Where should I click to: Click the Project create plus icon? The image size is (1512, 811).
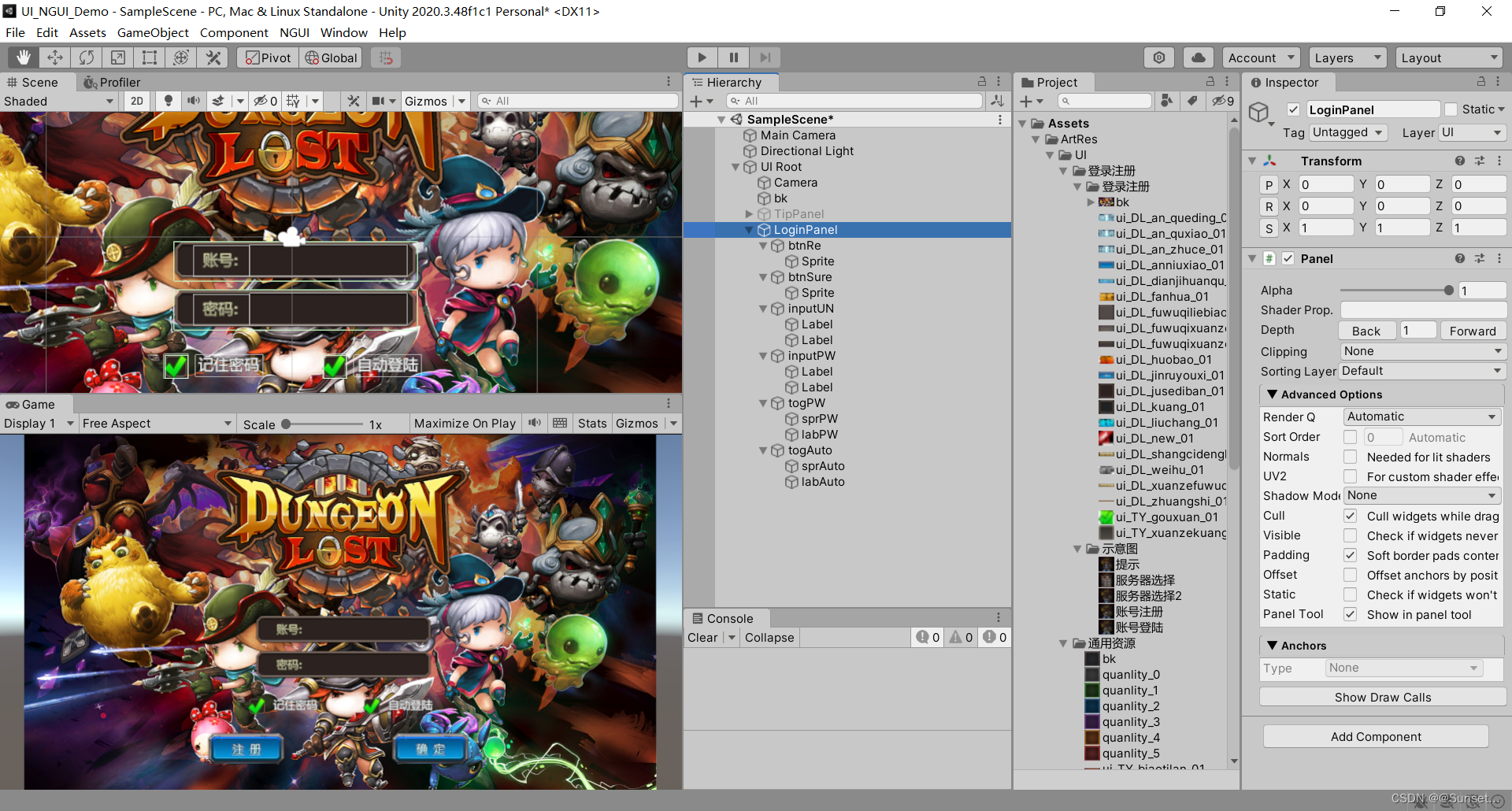click(x=1026, y=101)
